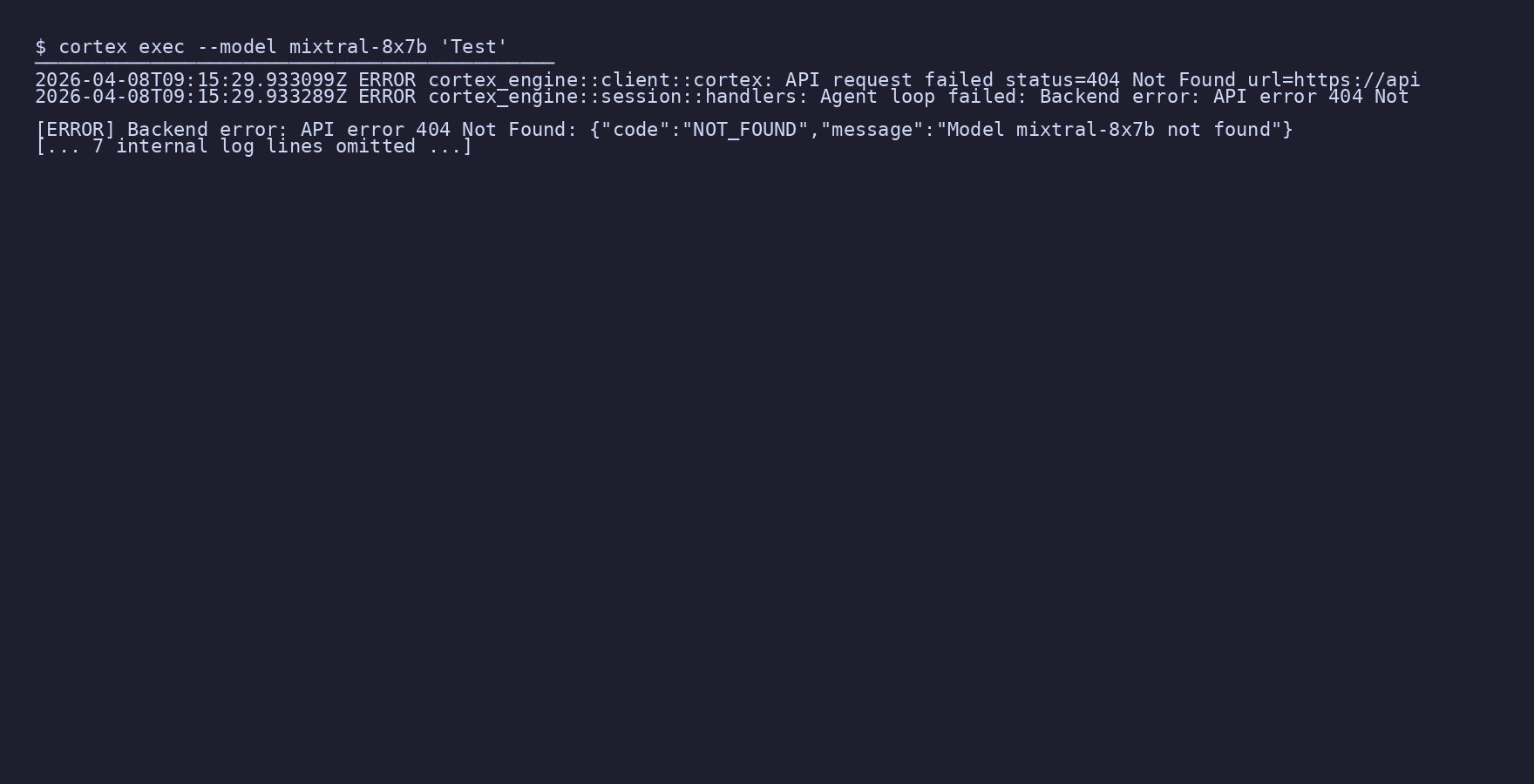This screenshot has height=784, width=1534.
Task: Click the bracketed [ERROR] tag
Action: 75,130
